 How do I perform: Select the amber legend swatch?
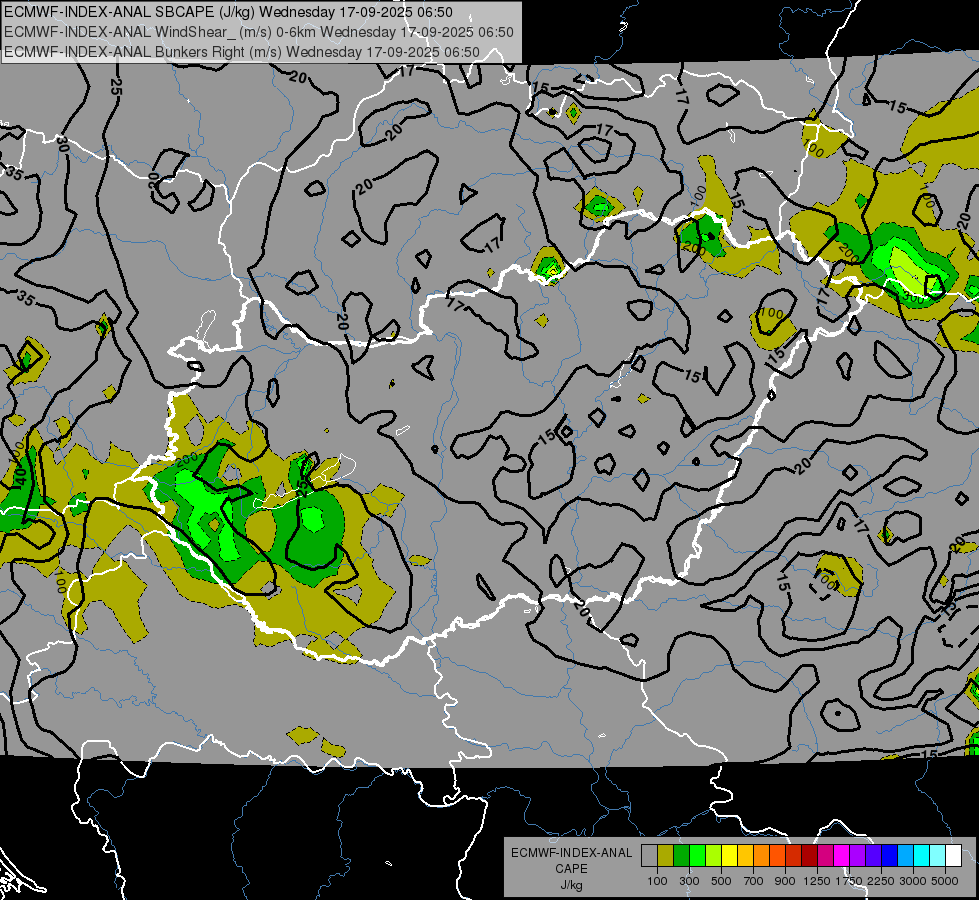tap(745, 855)
